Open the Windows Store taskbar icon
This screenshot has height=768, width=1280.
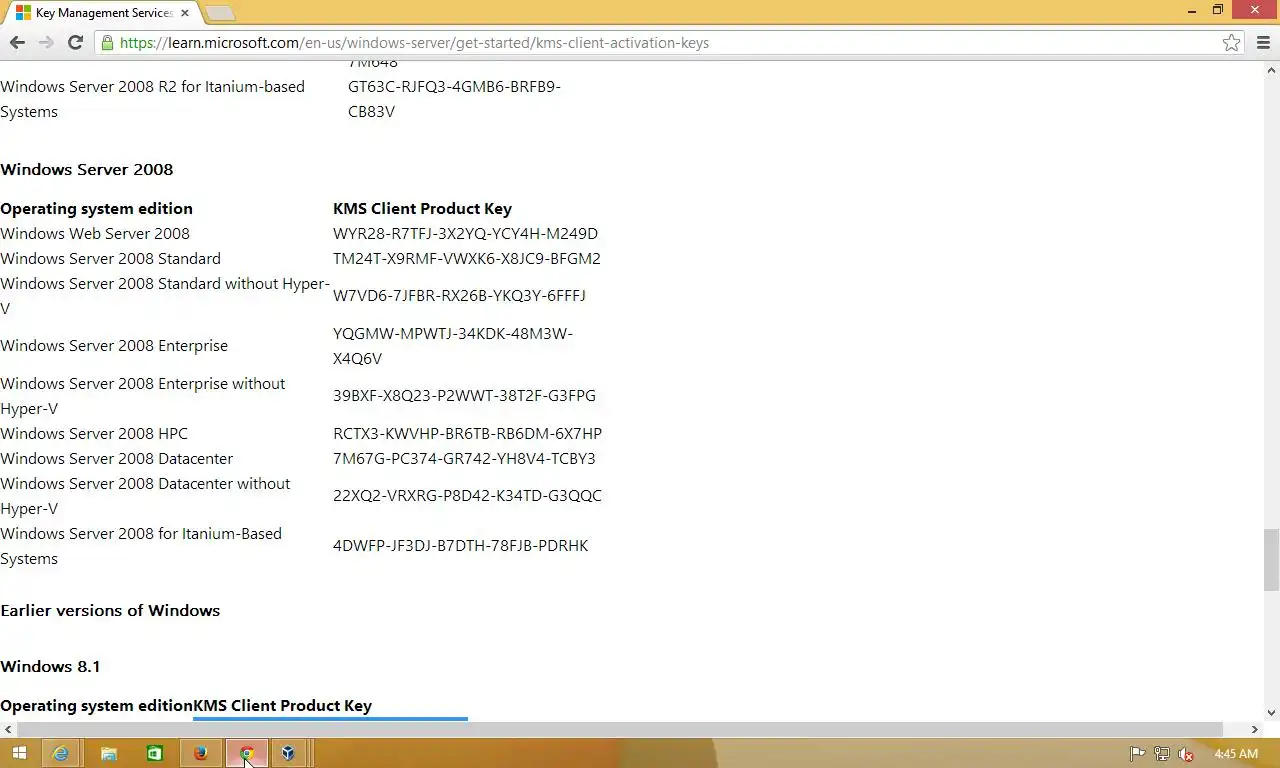click(154, 753)
